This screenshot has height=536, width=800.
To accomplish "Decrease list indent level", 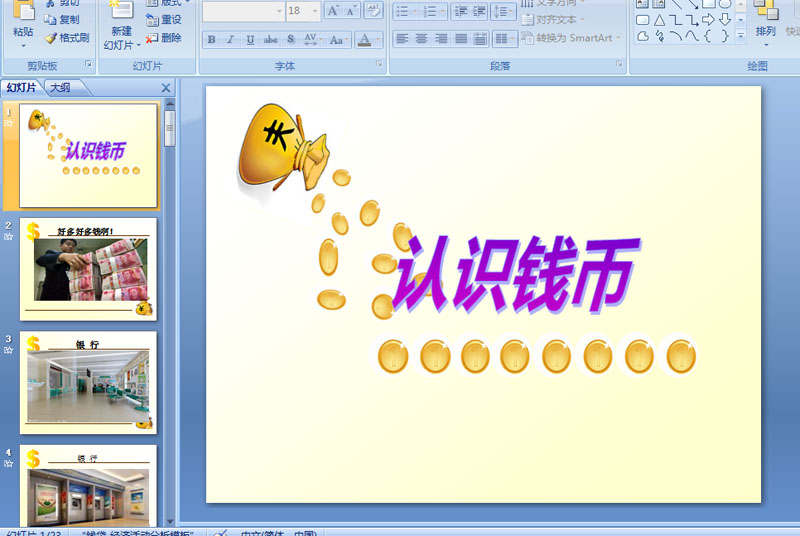I will [x=460, y=11].
